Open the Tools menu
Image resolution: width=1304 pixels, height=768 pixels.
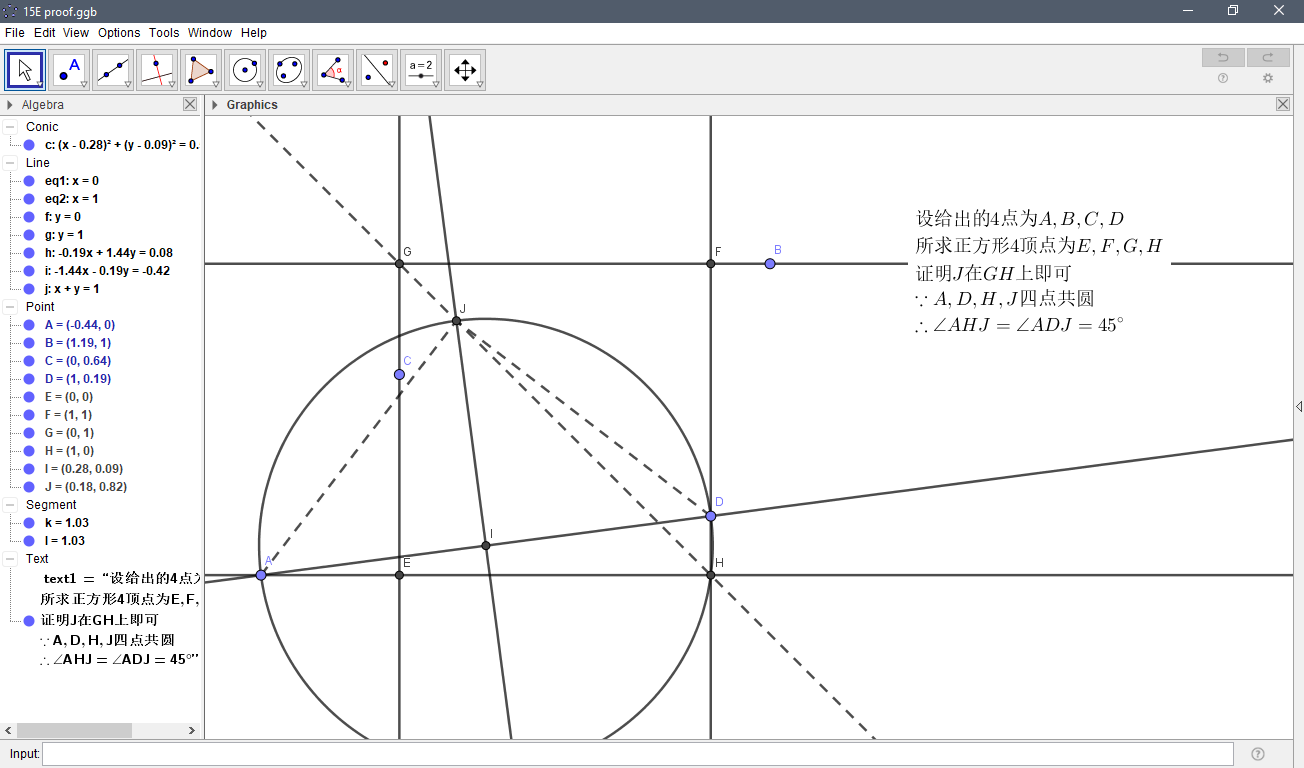point(163,32)
